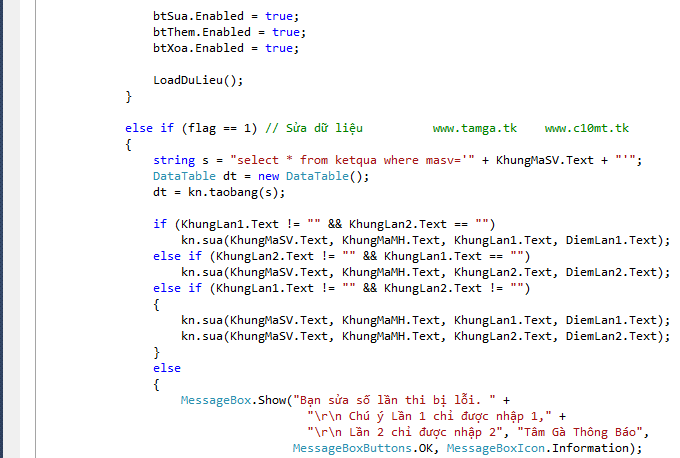This screenshot has width=680, height=458.
Task: Click 'else if (KhungLan2.Text != "" && KhungLan1.Text == "")'
Action: click(x=341, y=256)
